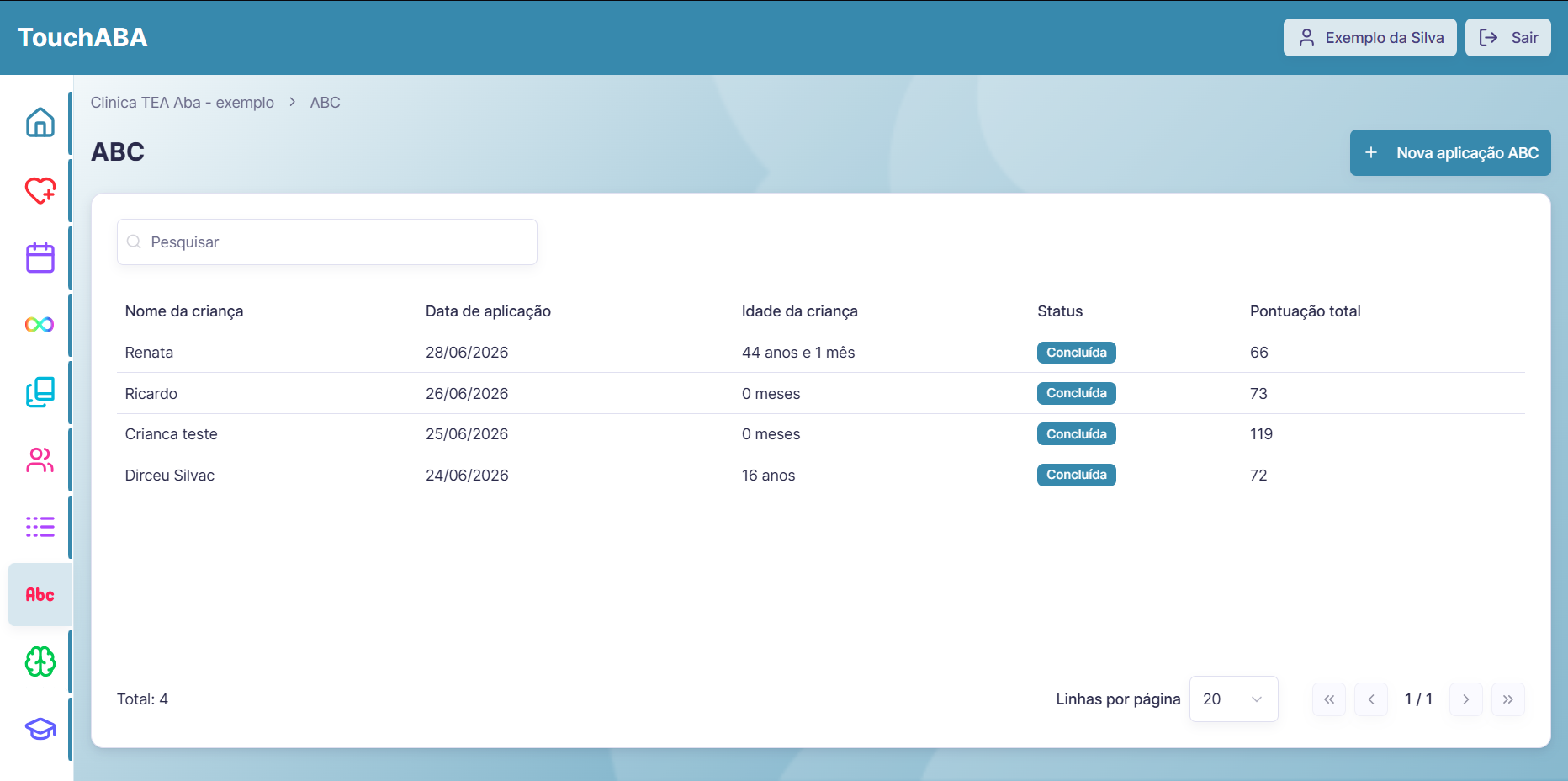Image resolution: width=1568 pixels, height=781 pixels.
Task: Click the Total: 4 label
Action: 142,699
